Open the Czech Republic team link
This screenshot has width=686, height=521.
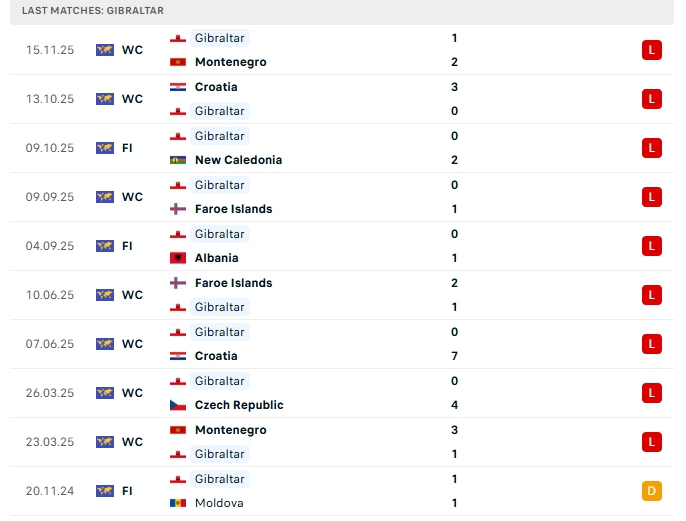click(239, 405)
